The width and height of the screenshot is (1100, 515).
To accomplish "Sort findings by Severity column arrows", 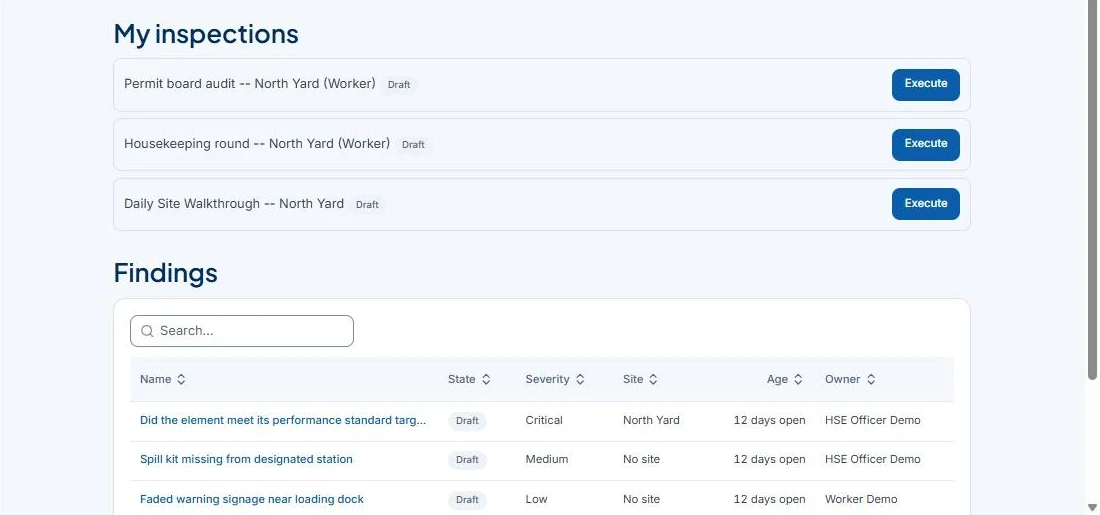I will (579, 379).
